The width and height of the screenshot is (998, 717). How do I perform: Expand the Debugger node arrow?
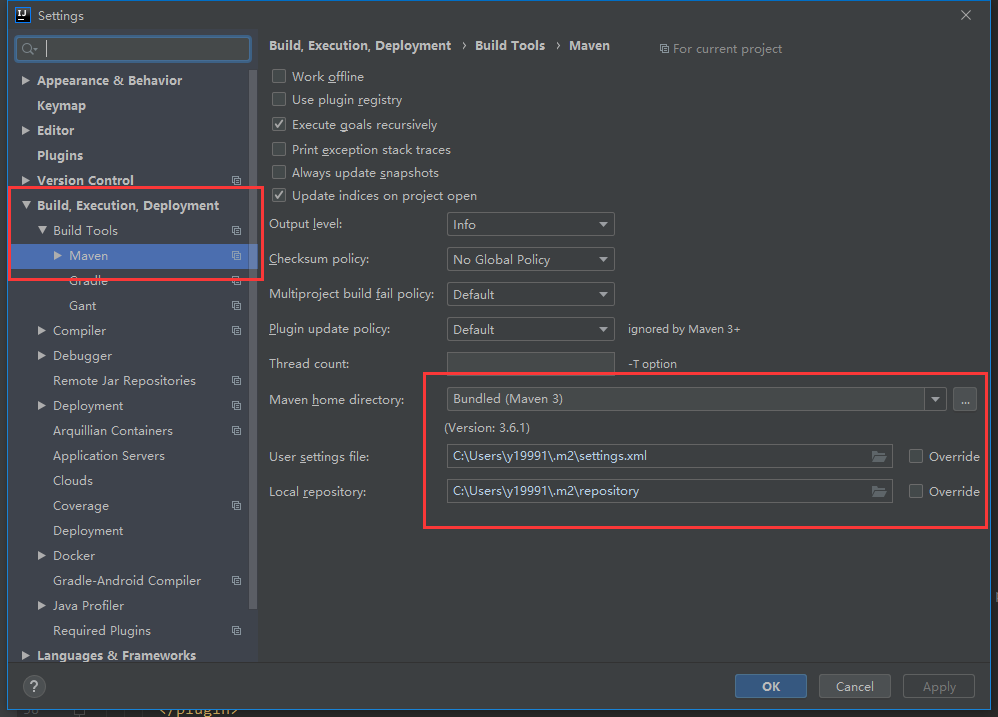click(41, 356)
